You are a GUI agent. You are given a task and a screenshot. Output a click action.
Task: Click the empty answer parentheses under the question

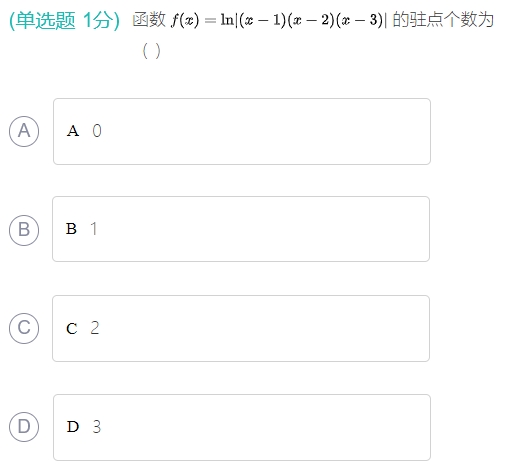click(x=151, y=51)
